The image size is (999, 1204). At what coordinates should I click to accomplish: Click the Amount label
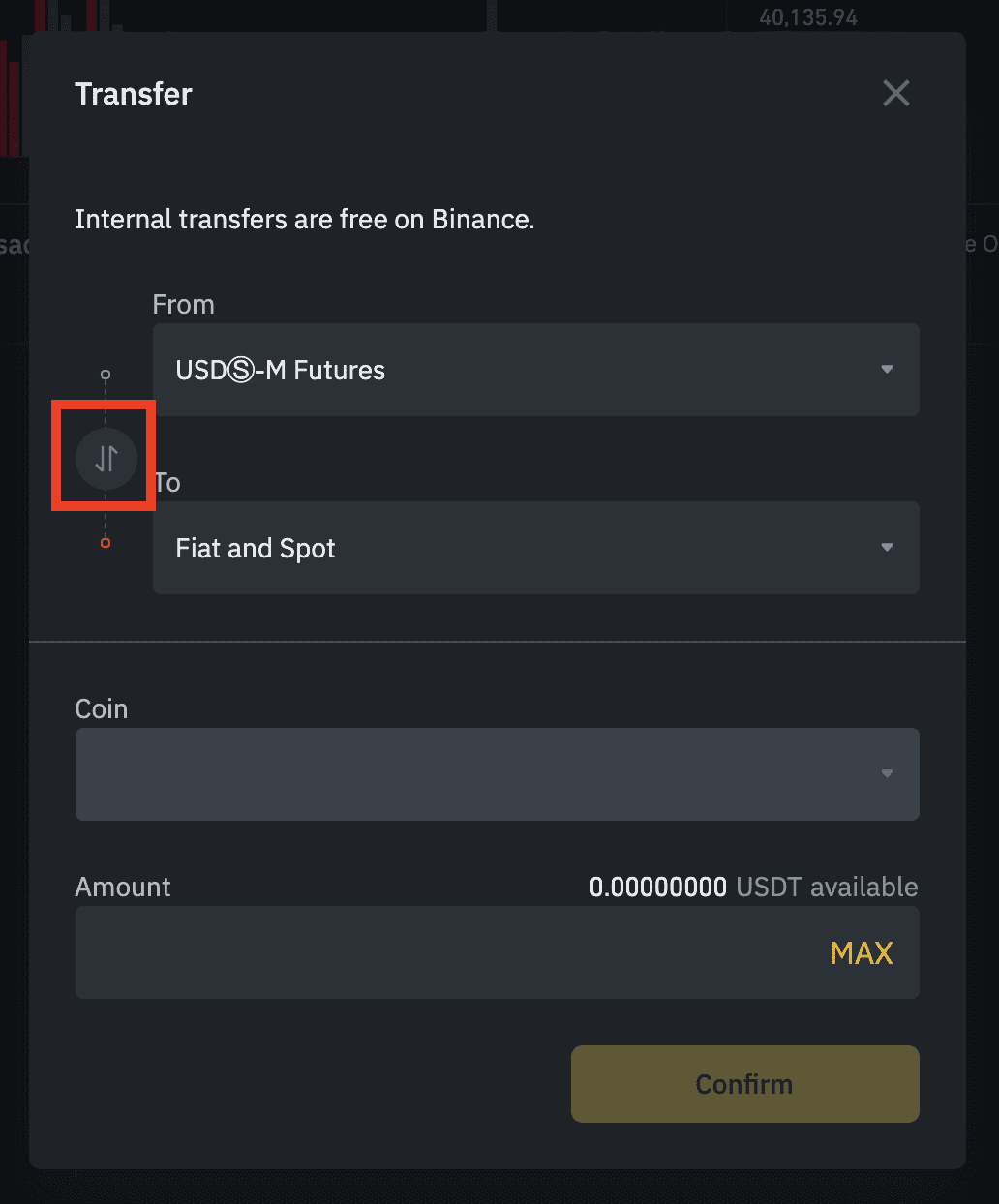(123, 888)
